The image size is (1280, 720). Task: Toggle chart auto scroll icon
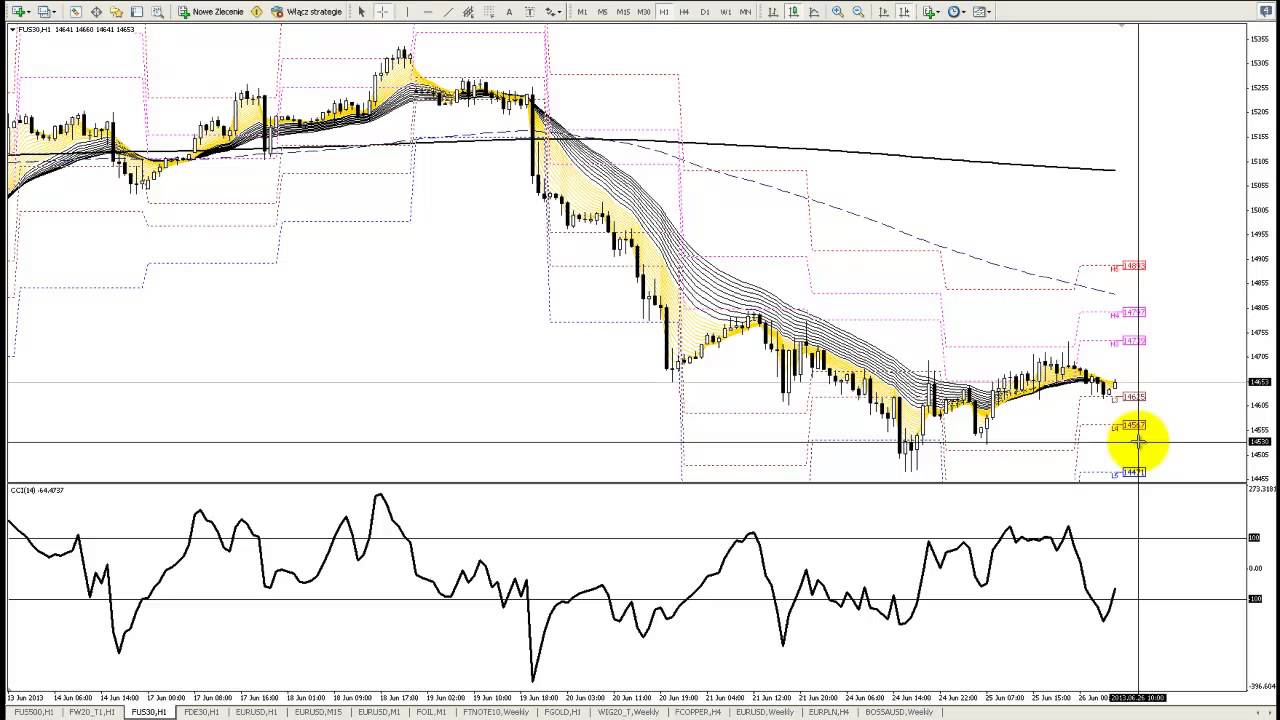[x=884, y=12]
